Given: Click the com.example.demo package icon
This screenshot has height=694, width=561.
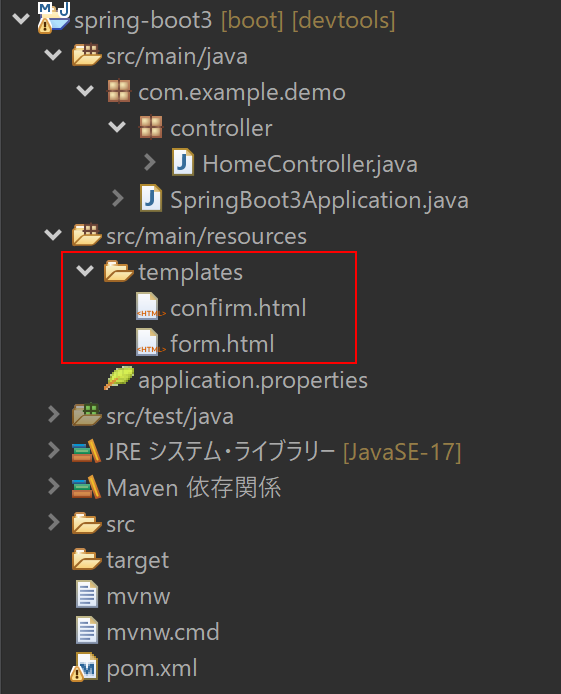Looking at the screenshot, I should (x=119, y=91).
